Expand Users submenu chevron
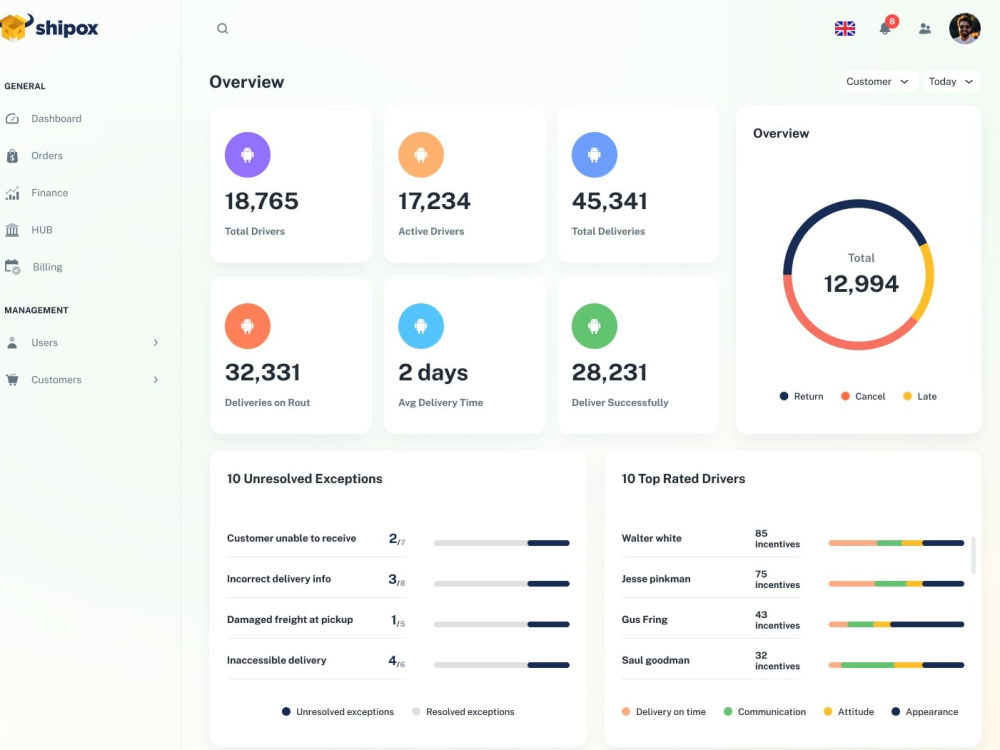The height and width of the screenshot is (750, 1000). (156, 342)
